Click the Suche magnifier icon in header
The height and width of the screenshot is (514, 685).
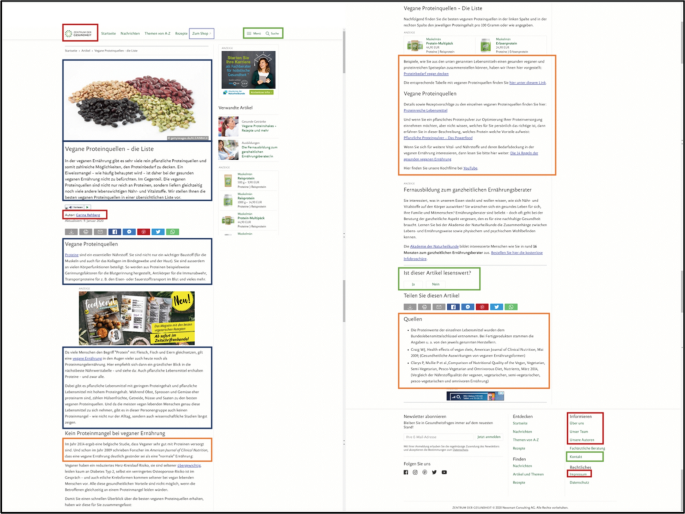267,33
